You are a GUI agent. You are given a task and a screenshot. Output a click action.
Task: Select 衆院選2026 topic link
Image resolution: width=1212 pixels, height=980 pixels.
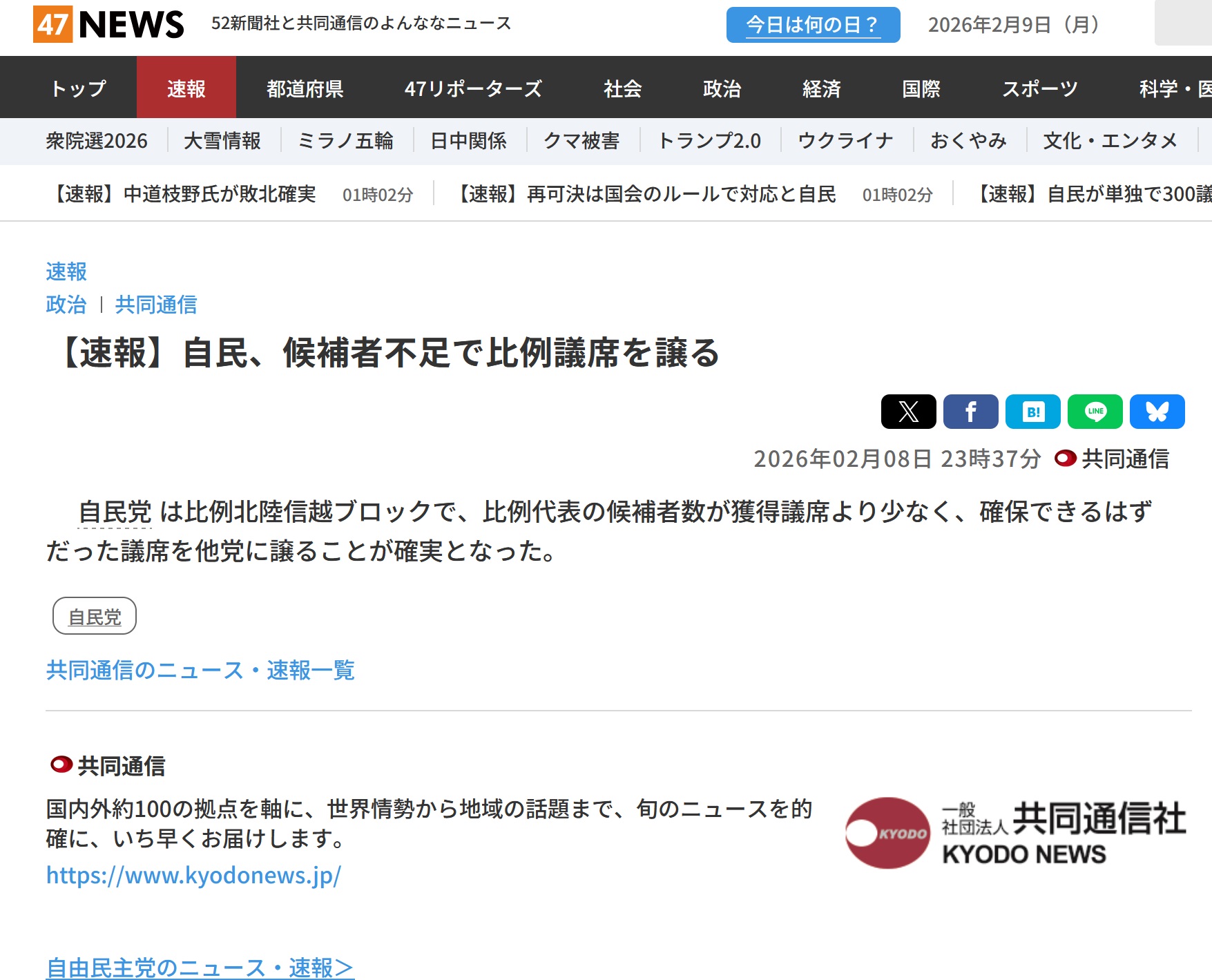[97, 141]
